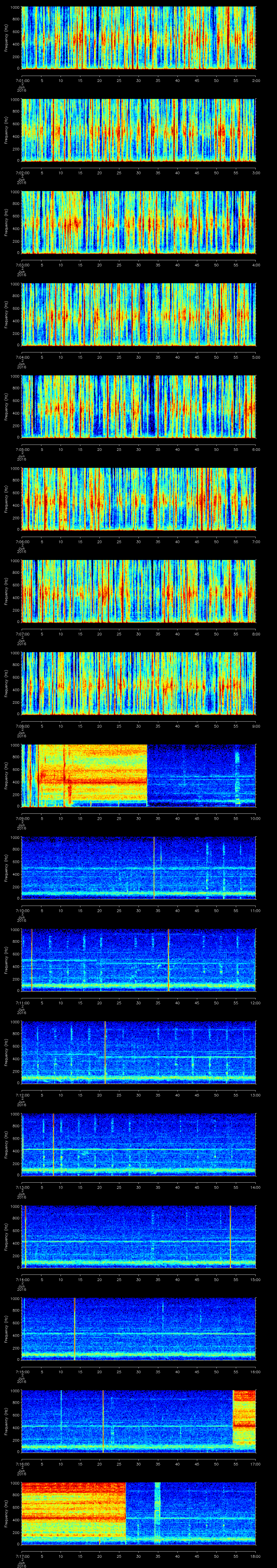This screenshot has height=1568, width=277.
Task: Click the 7:13:00 start time label
Action: coord(22,1187)
